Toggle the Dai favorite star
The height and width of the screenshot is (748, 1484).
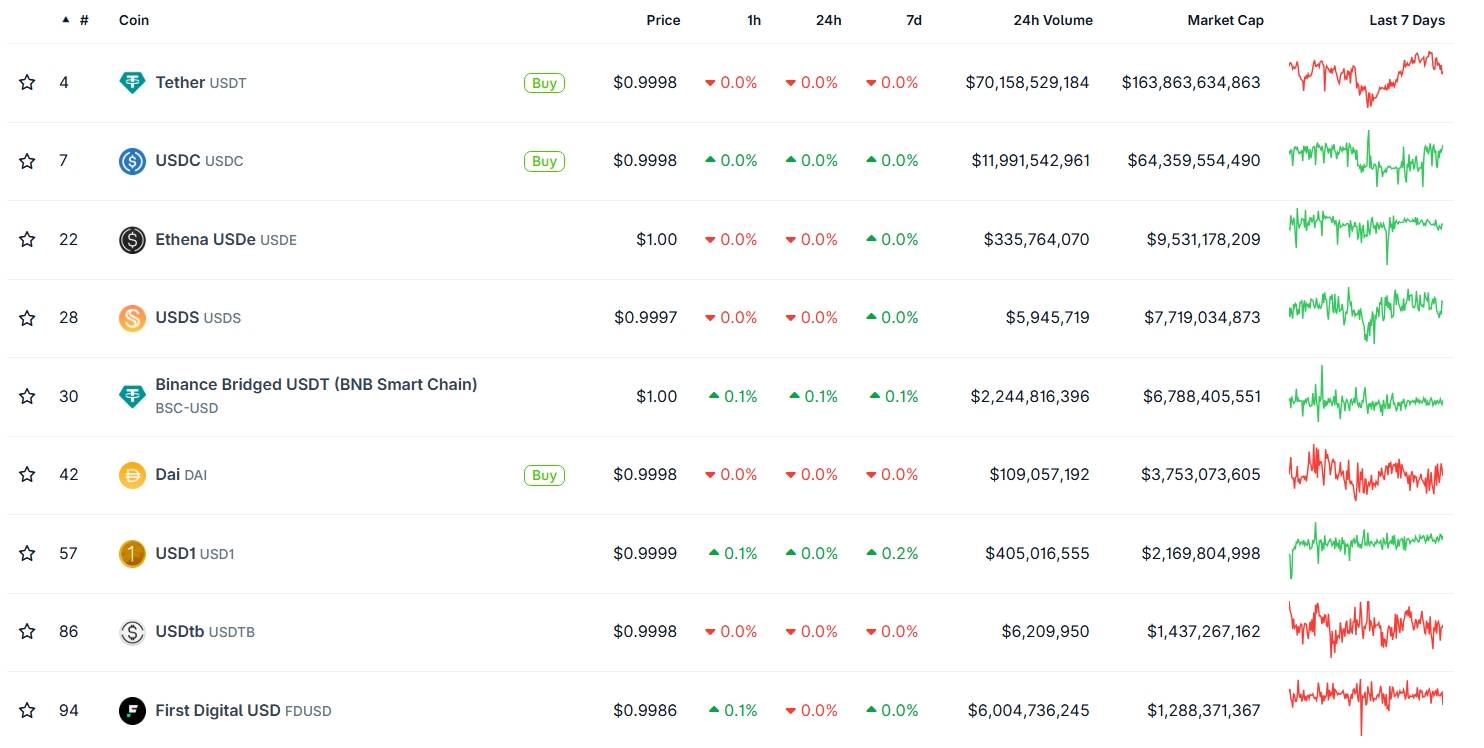27,475
